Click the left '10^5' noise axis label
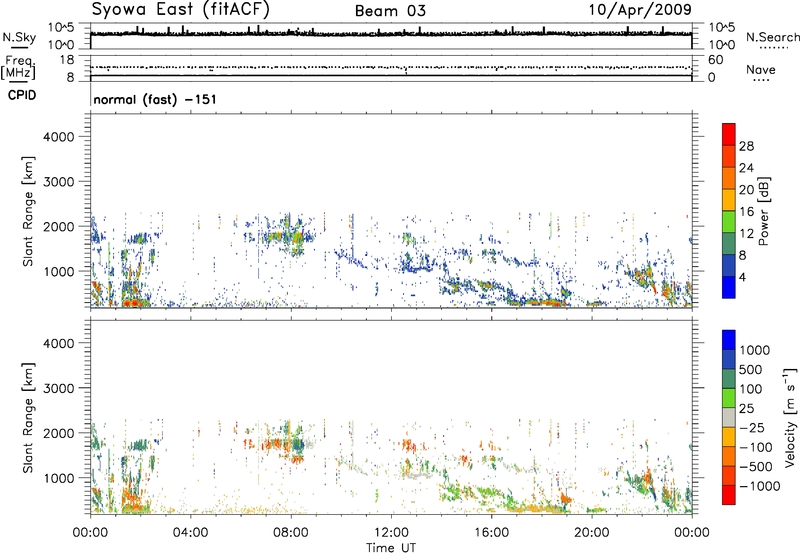Image resolution: width=800 pixels, height=554 pixels. 61,28
